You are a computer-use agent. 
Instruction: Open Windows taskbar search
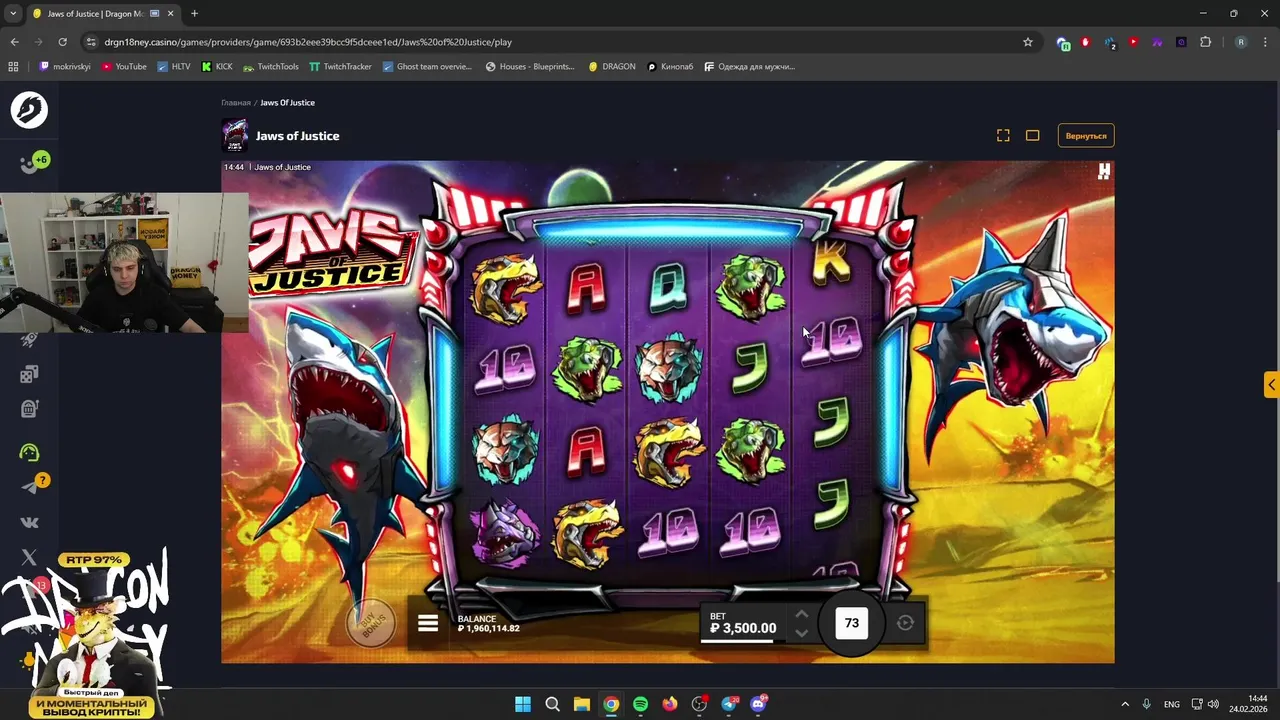[x=552, y=704]
